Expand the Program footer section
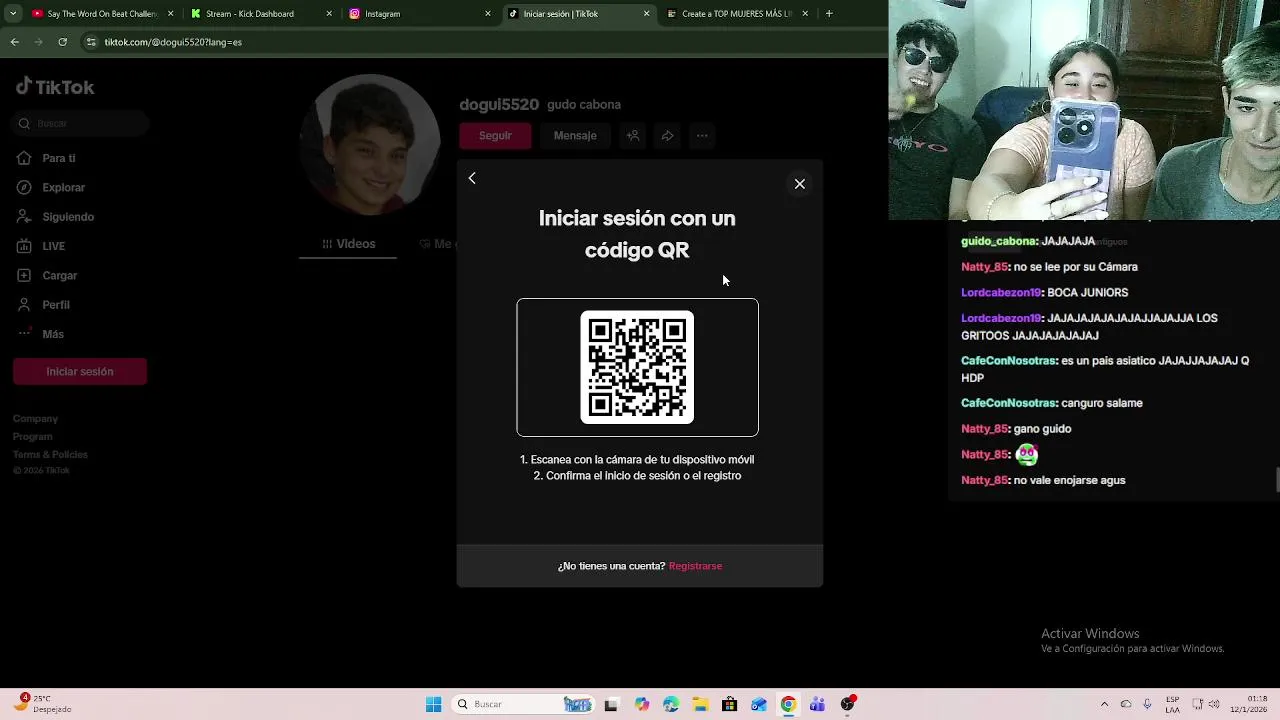Viewport: 1280px width, 720px height. pos(32,437)
